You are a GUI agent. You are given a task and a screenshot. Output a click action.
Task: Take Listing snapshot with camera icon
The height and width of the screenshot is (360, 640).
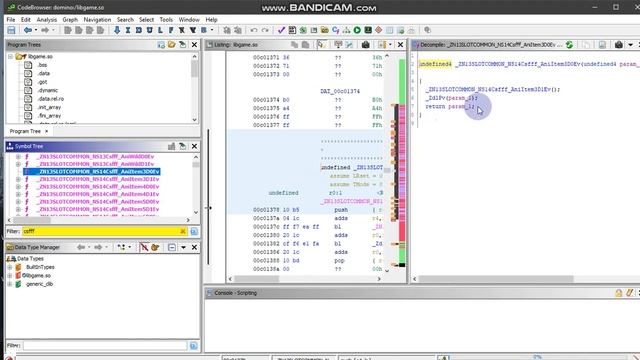coord(365,44)
